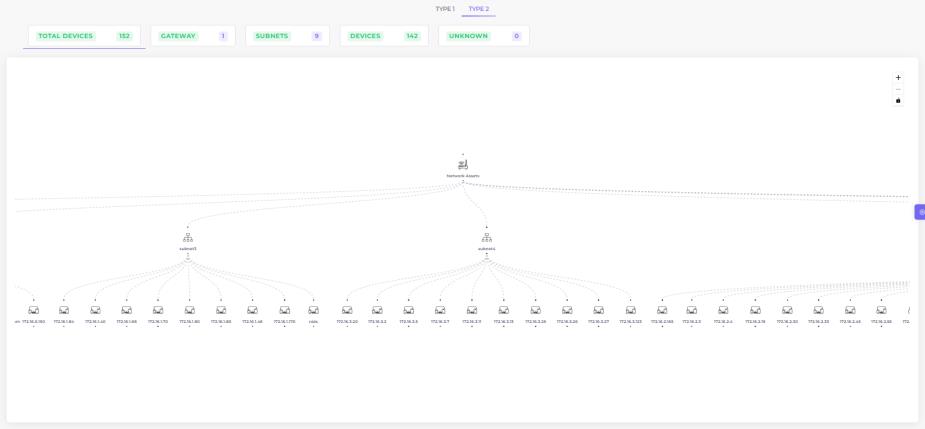Image resolution: width=925 pixels, height=429 pixels.
Task: Zoom in on the network graph
Action: click(898, 78)
